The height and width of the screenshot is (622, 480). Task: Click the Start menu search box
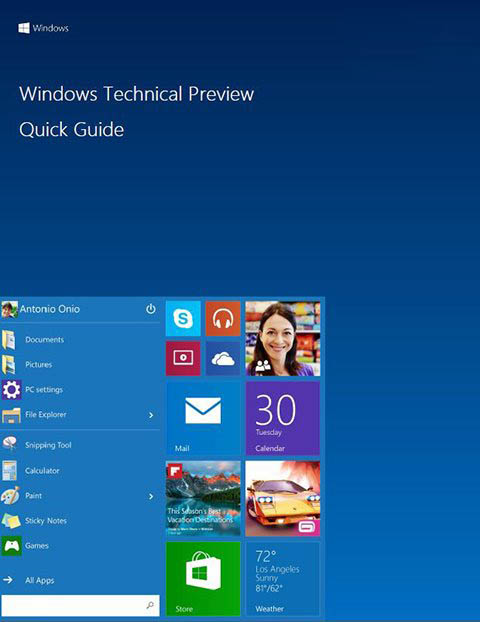click(80, 605)
